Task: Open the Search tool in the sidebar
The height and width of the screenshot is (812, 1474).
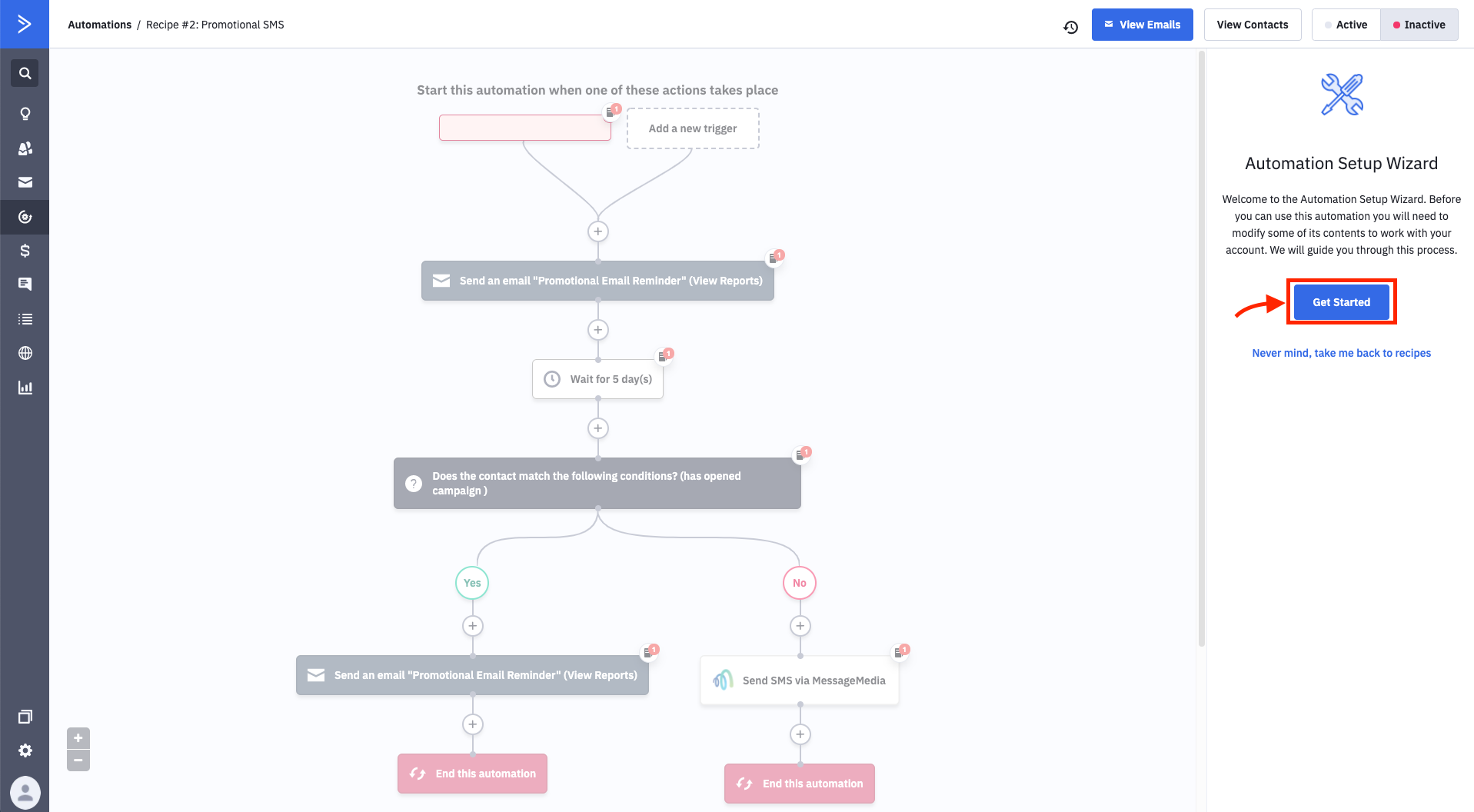Action: coord(25,73)
